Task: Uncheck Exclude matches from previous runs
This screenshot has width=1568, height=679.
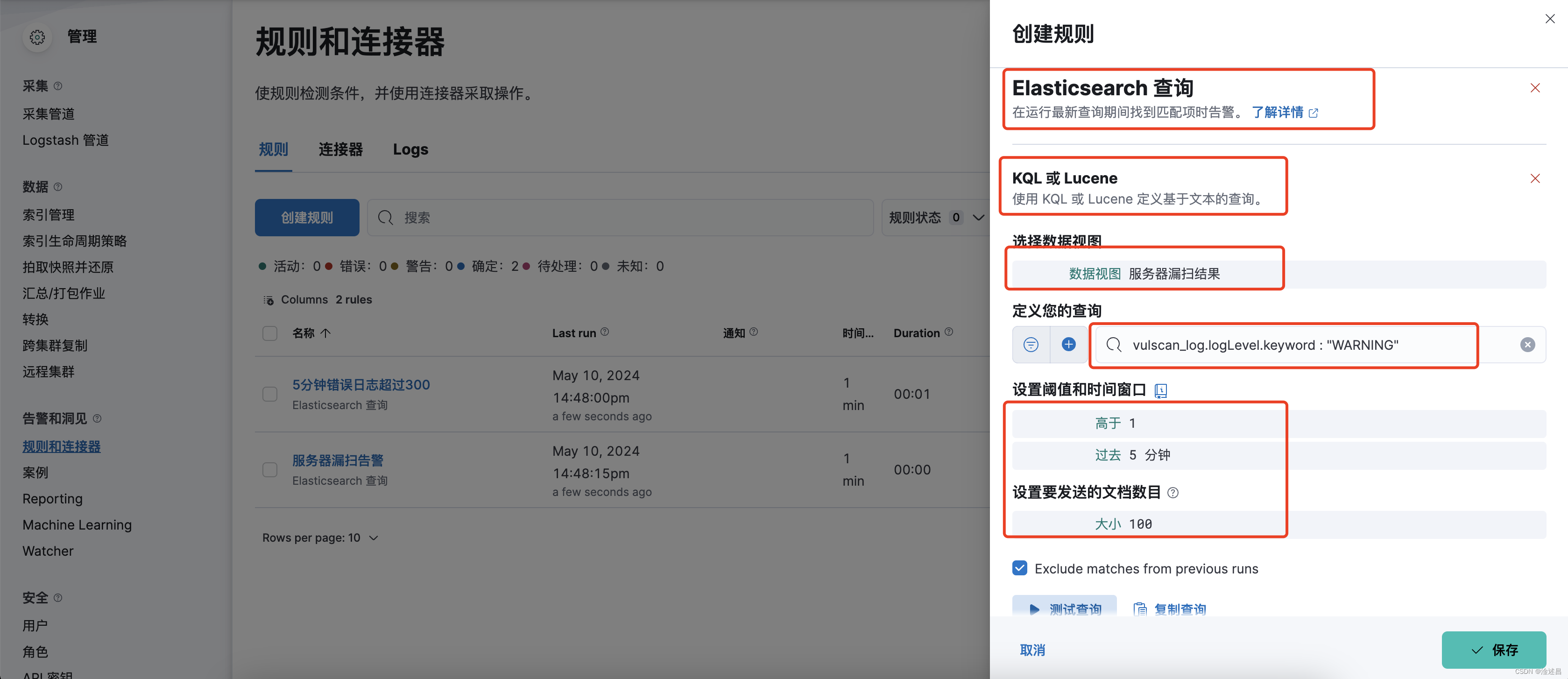Action: [1019, 568]
